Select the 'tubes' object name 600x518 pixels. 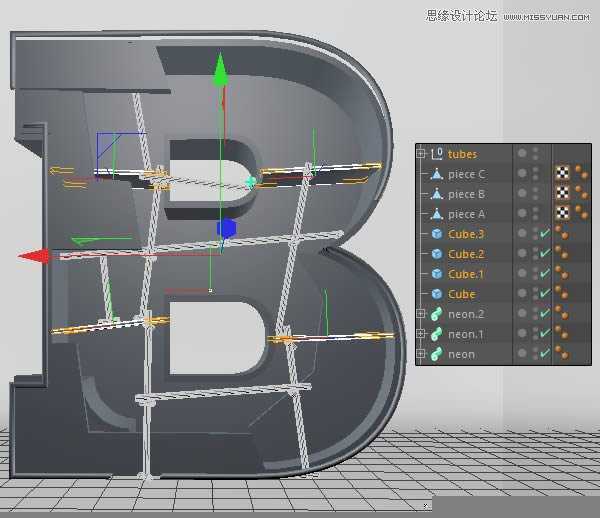[x=462, y=154]
